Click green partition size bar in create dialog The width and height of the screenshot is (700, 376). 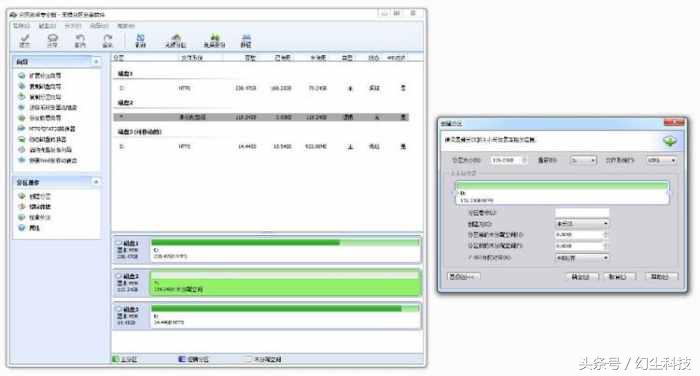click(562, 185)
